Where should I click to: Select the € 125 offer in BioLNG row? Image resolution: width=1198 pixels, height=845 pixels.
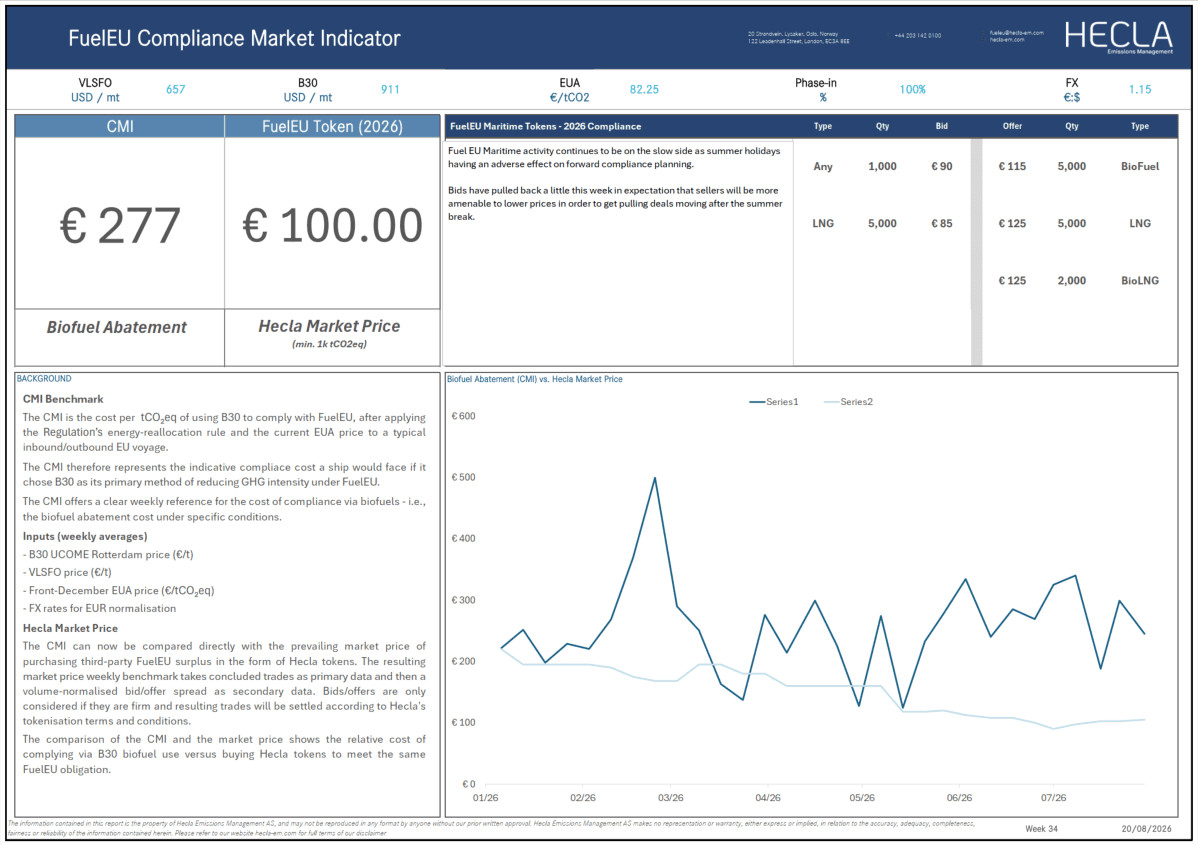pos(1012,281)
